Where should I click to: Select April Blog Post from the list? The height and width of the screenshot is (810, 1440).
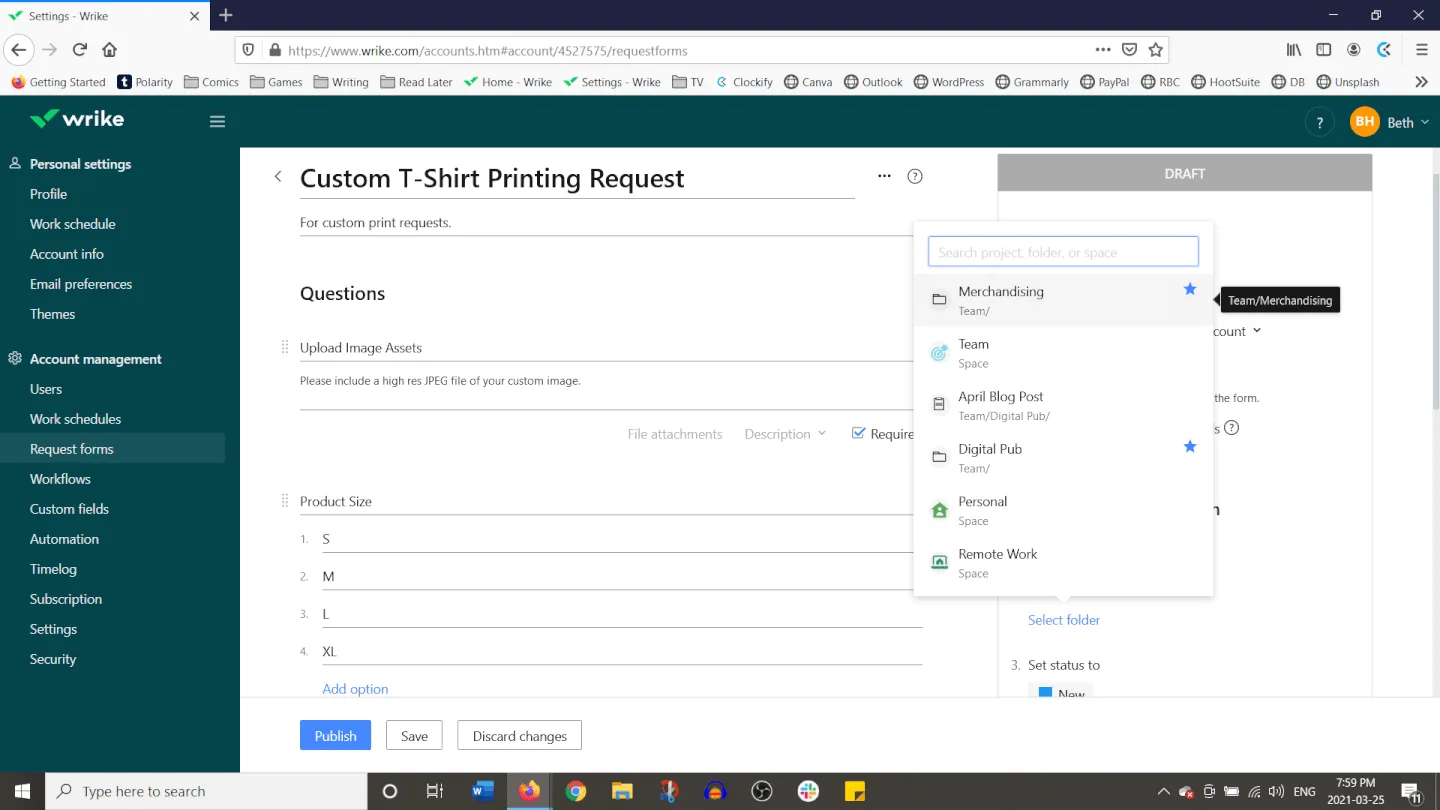1063,405
